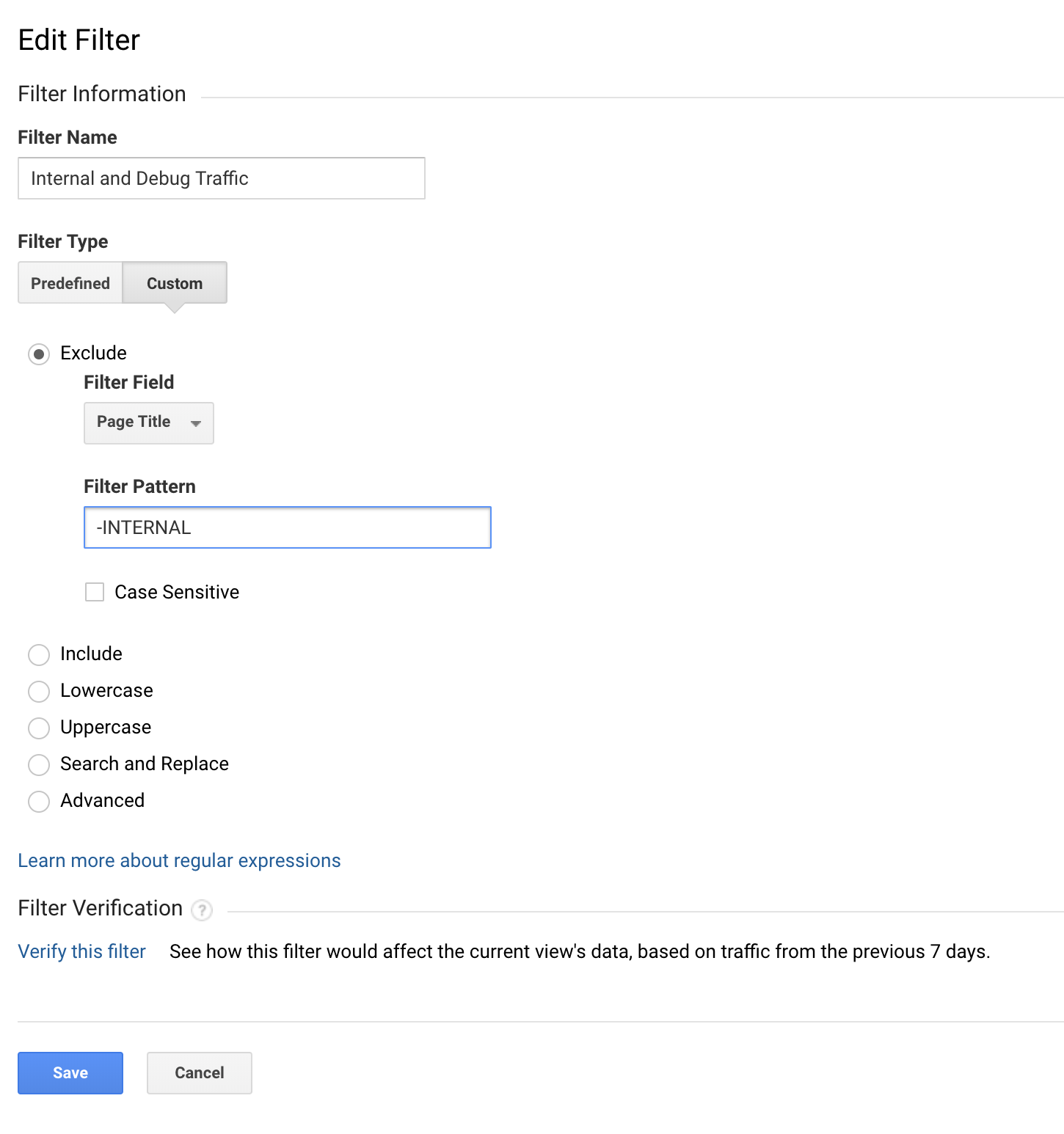Enable the Case Sensitive checkbox
This screenshot has height=1134, width=1064.
click(x=95, y=592)
